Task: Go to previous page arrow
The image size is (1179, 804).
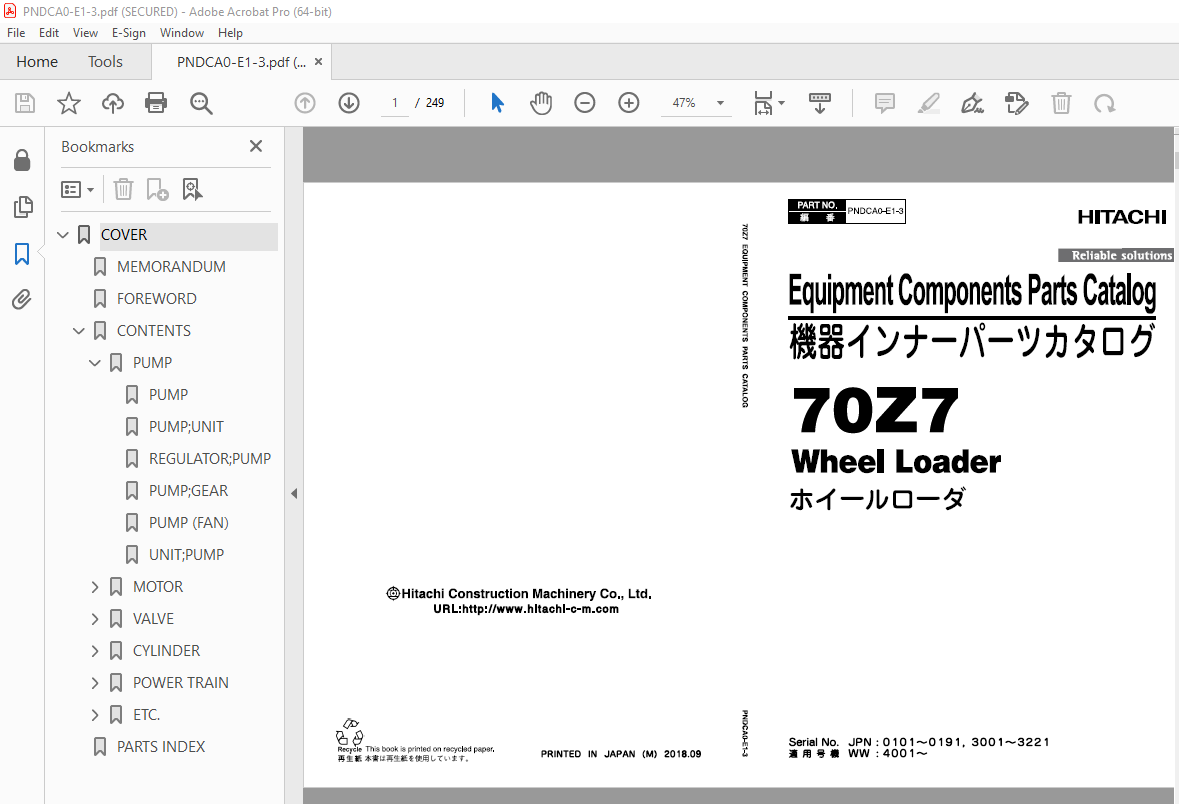Action: point(305,103)
